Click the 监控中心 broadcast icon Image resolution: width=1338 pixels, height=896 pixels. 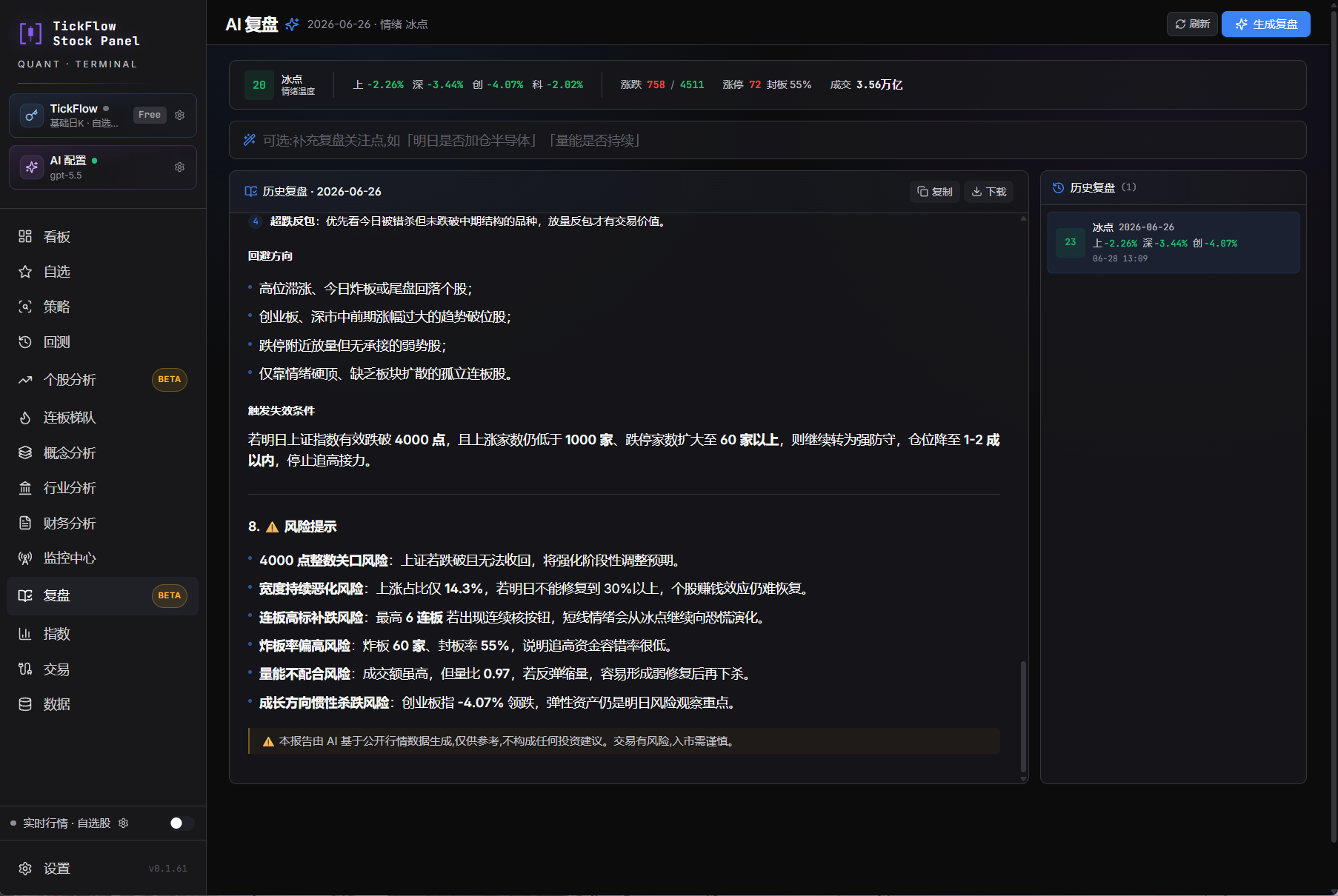[x=25, y=558]
